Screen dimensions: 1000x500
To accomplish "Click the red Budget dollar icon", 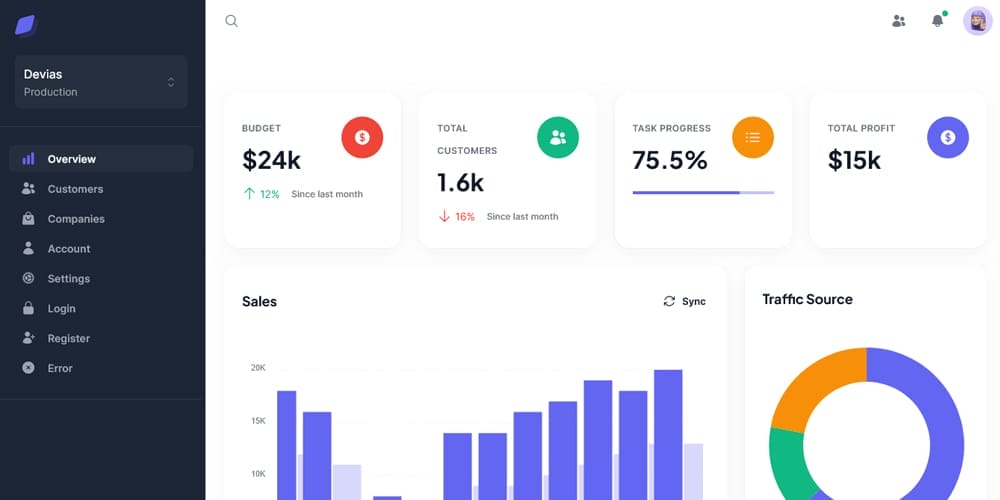I will pyautogui.click(x=362, y=137).
